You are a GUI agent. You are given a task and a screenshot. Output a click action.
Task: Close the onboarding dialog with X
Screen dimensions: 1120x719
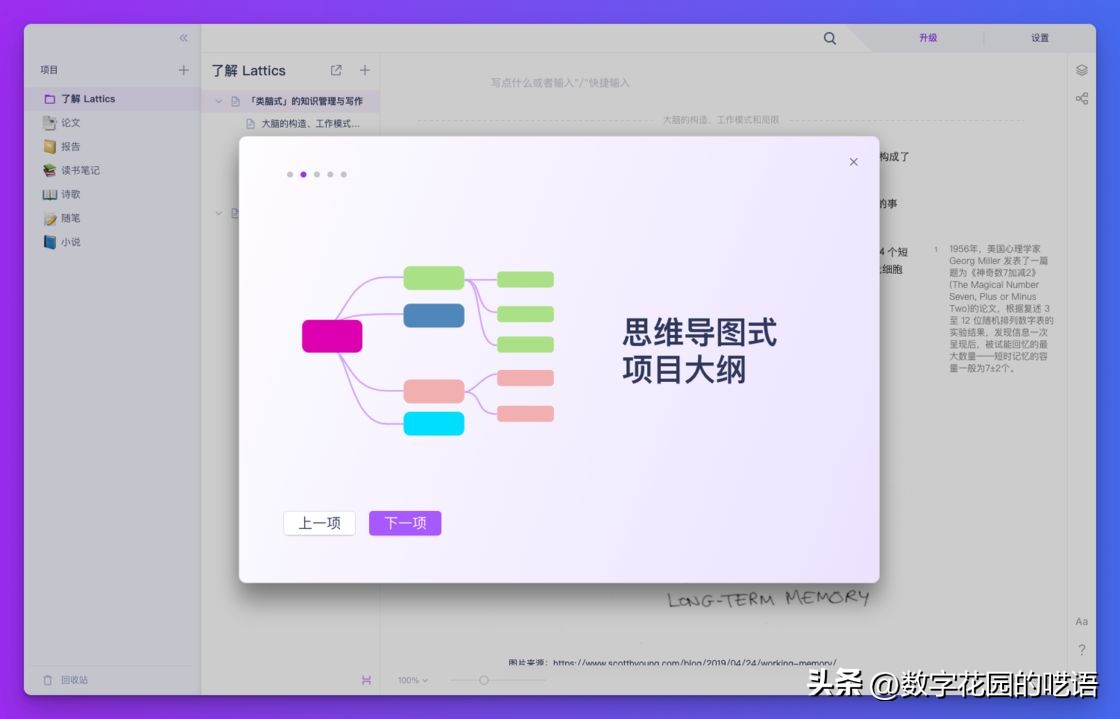click(x=854, y=162)
